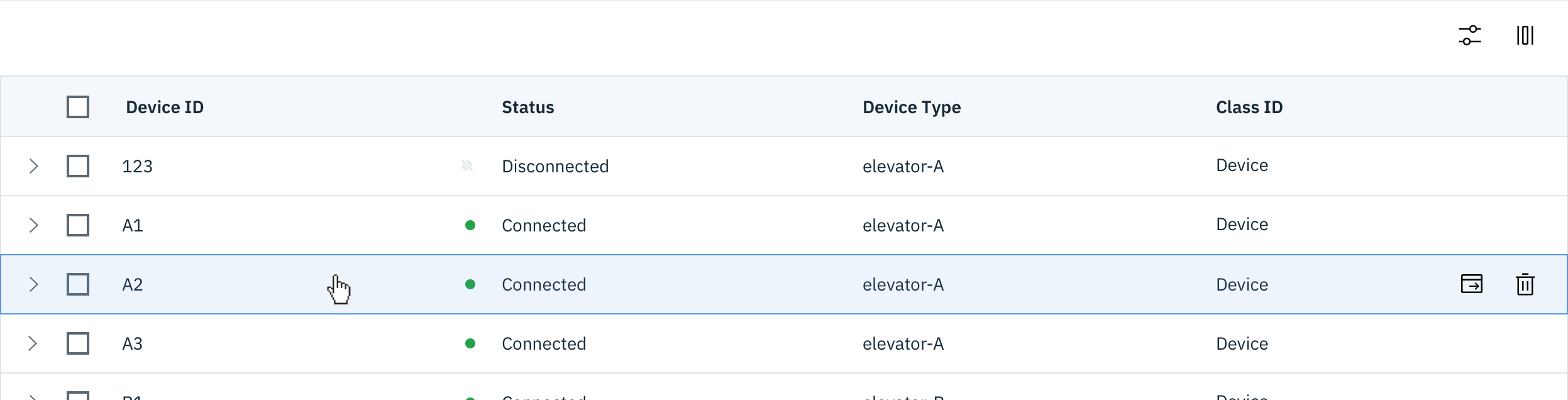This screenshot has height=400, width=1568.
Task: Click the elevator-A type of device A3
Action: pos(903,343)
